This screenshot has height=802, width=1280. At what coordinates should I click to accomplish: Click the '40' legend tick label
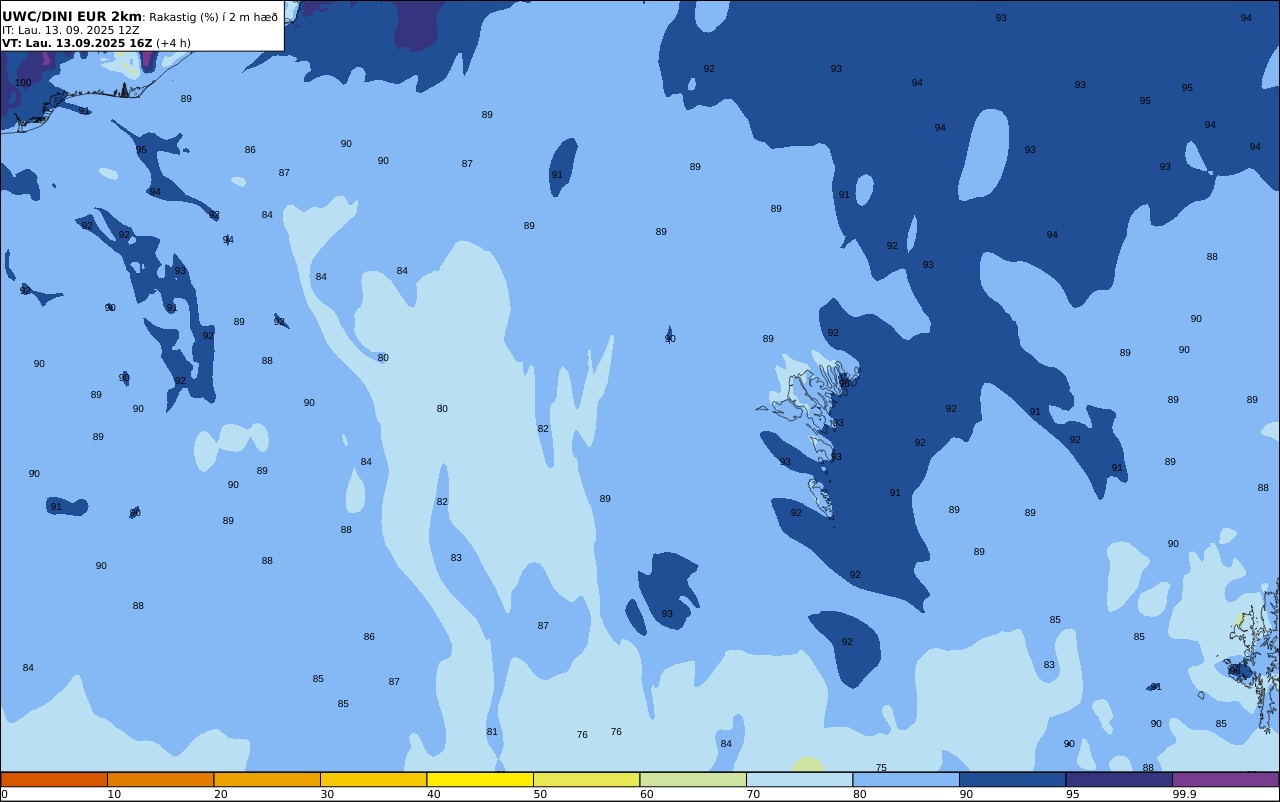[x=433, y=794]
